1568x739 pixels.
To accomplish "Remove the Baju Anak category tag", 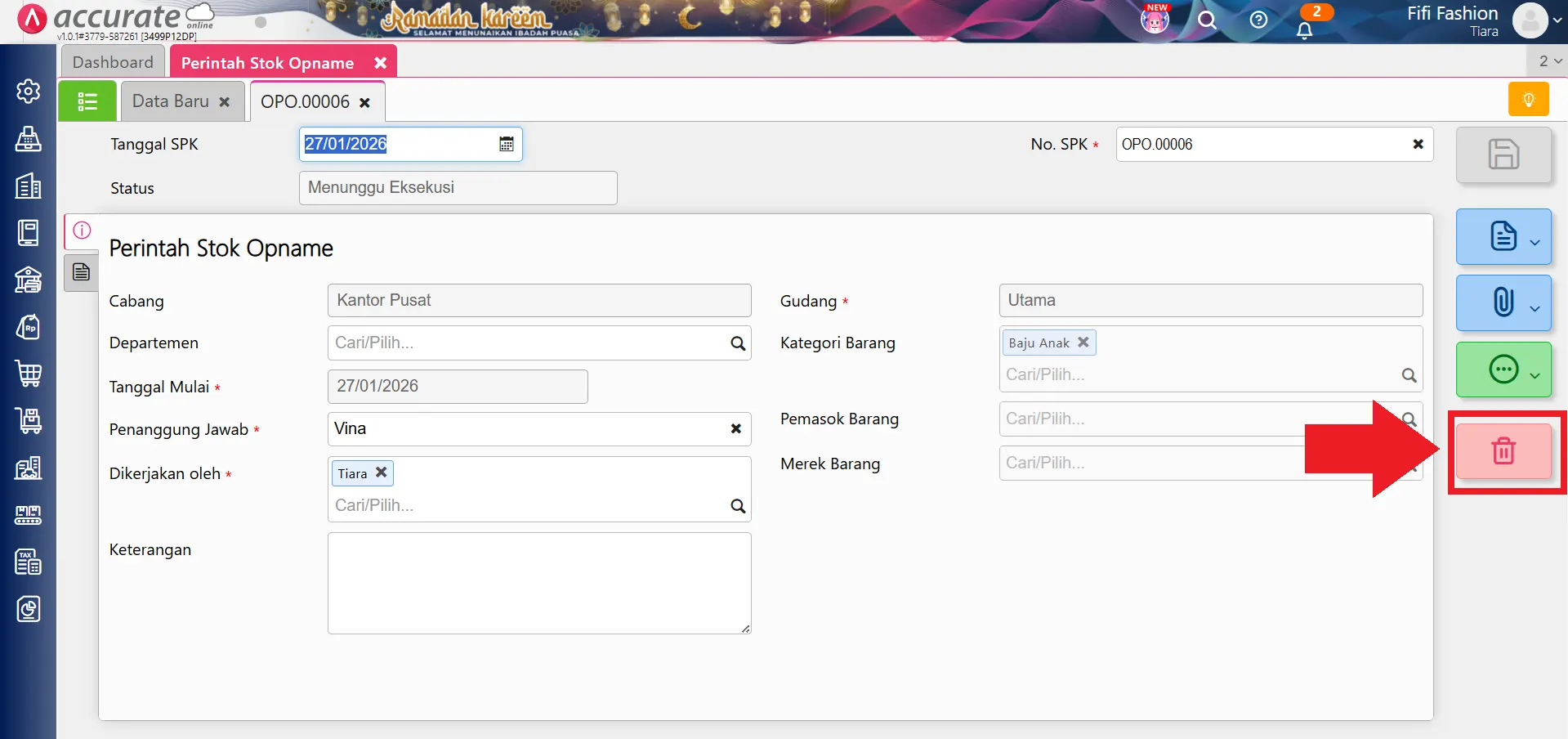I will click(1083, 343).
